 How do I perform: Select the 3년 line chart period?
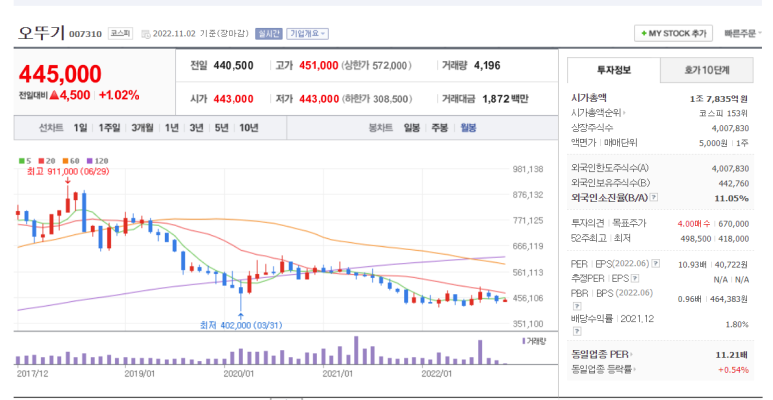click(196, 128)
